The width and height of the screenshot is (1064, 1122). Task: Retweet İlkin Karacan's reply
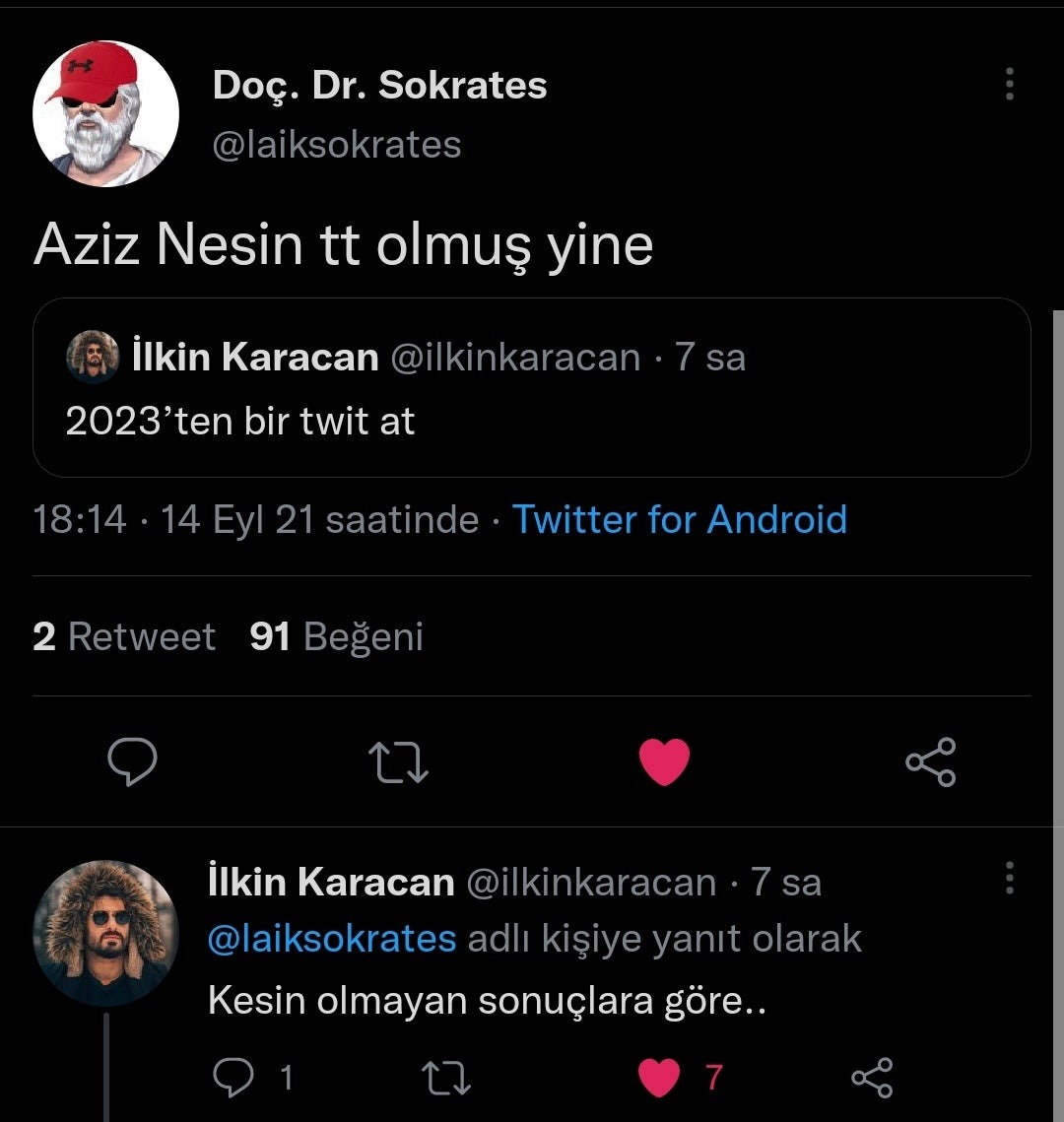pyautogui.click(x=445, y=1078)
